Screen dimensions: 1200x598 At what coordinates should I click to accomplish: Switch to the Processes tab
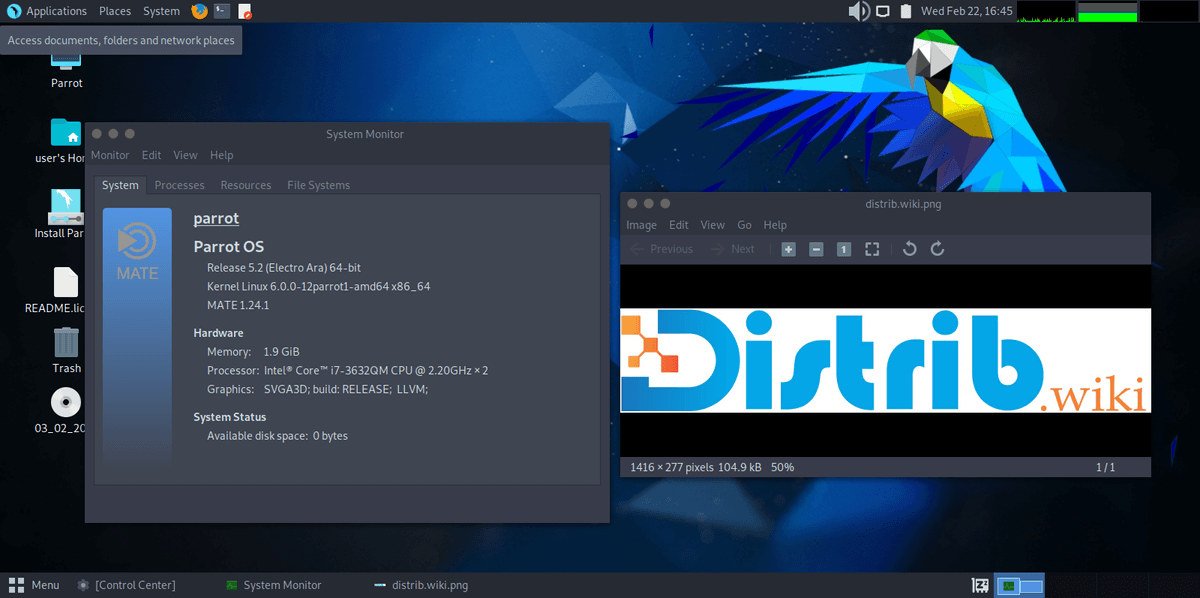tap(179, 185)
